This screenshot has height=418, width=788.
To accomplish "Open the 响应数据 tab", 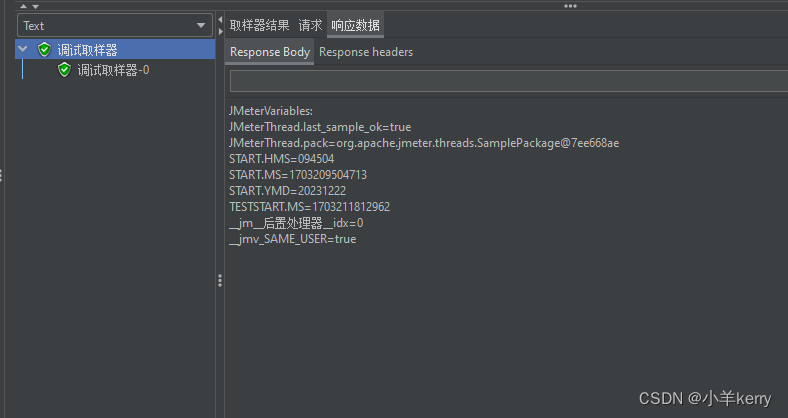I will (x=355, y=25).
